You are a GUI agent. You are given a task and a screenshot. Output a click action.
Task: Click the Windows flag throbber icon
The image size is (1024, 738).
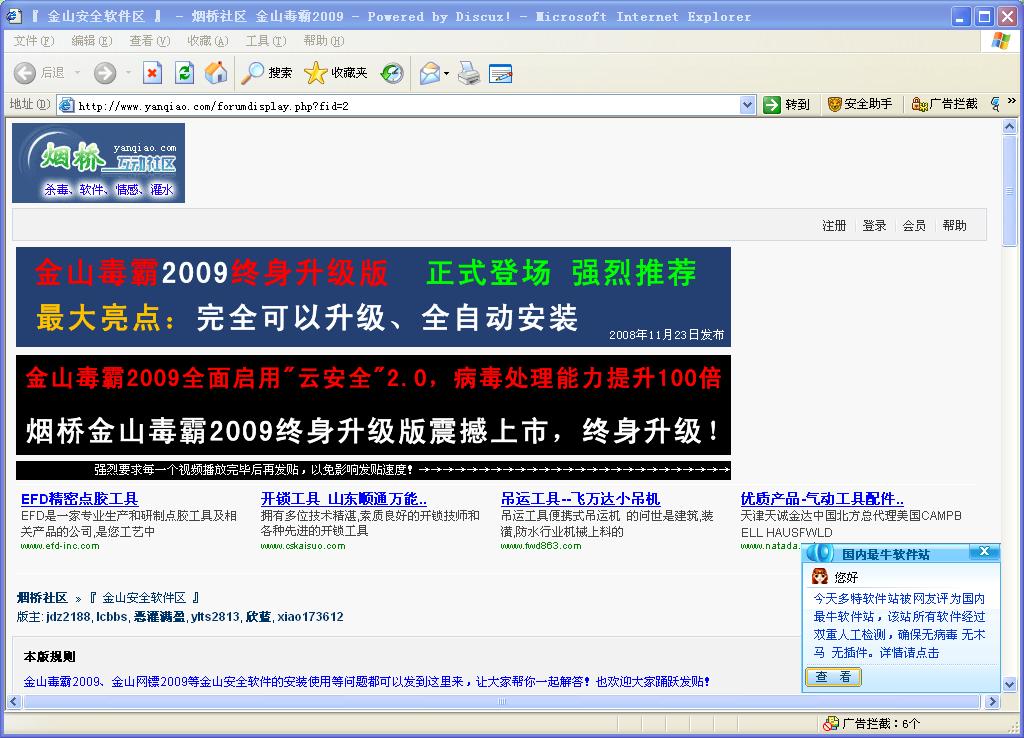(1000, 40)
